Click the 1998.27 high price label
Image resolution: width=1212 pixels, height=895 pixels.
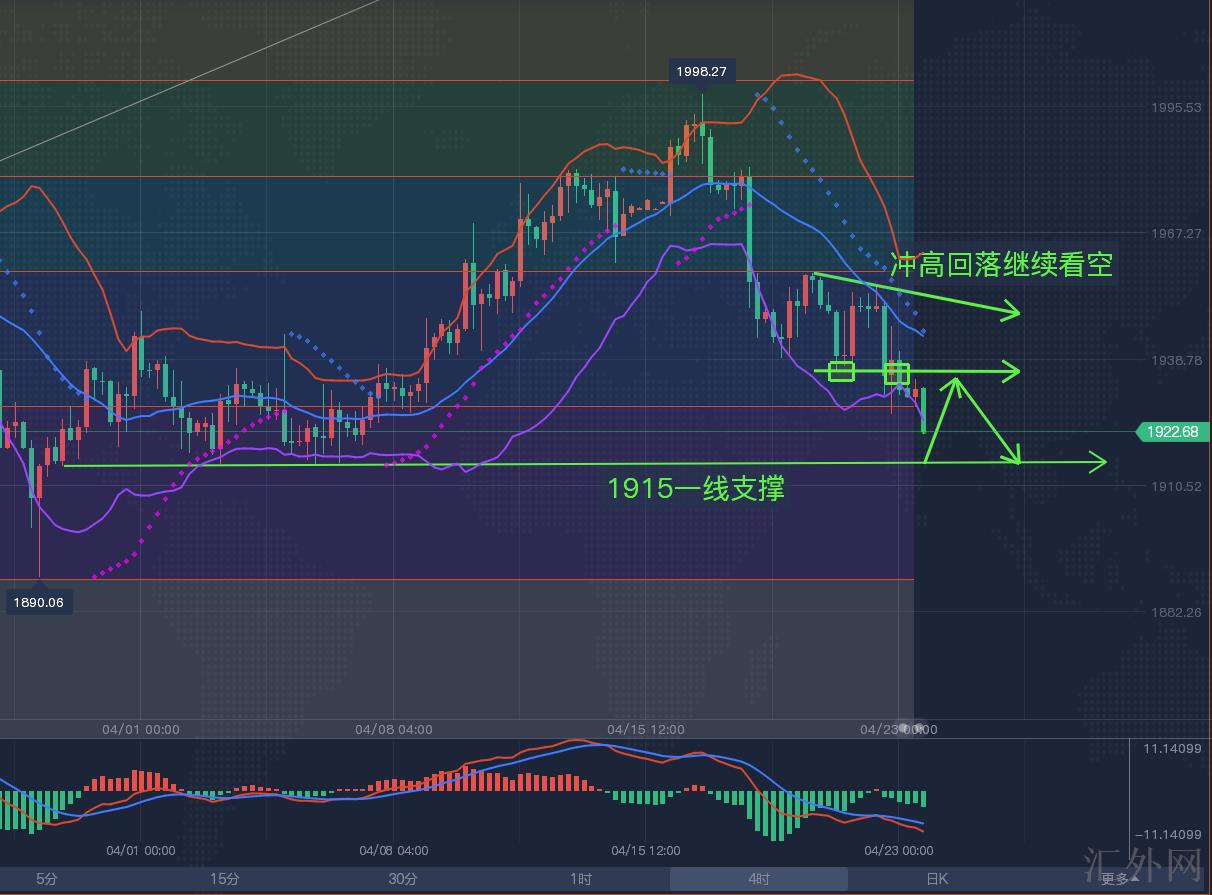pos(702,71)
